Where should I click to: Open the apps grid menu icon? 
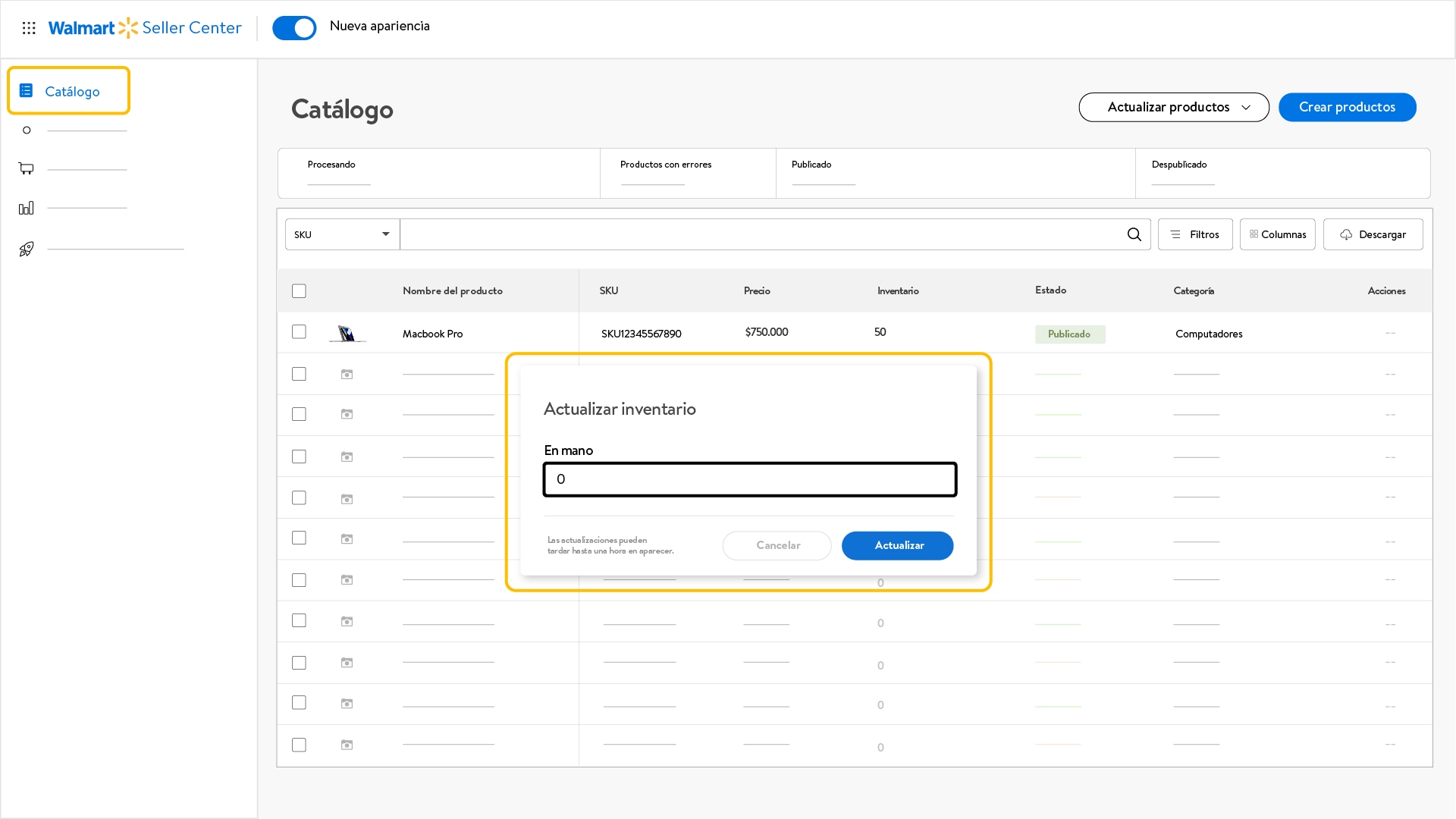(29, 28)
